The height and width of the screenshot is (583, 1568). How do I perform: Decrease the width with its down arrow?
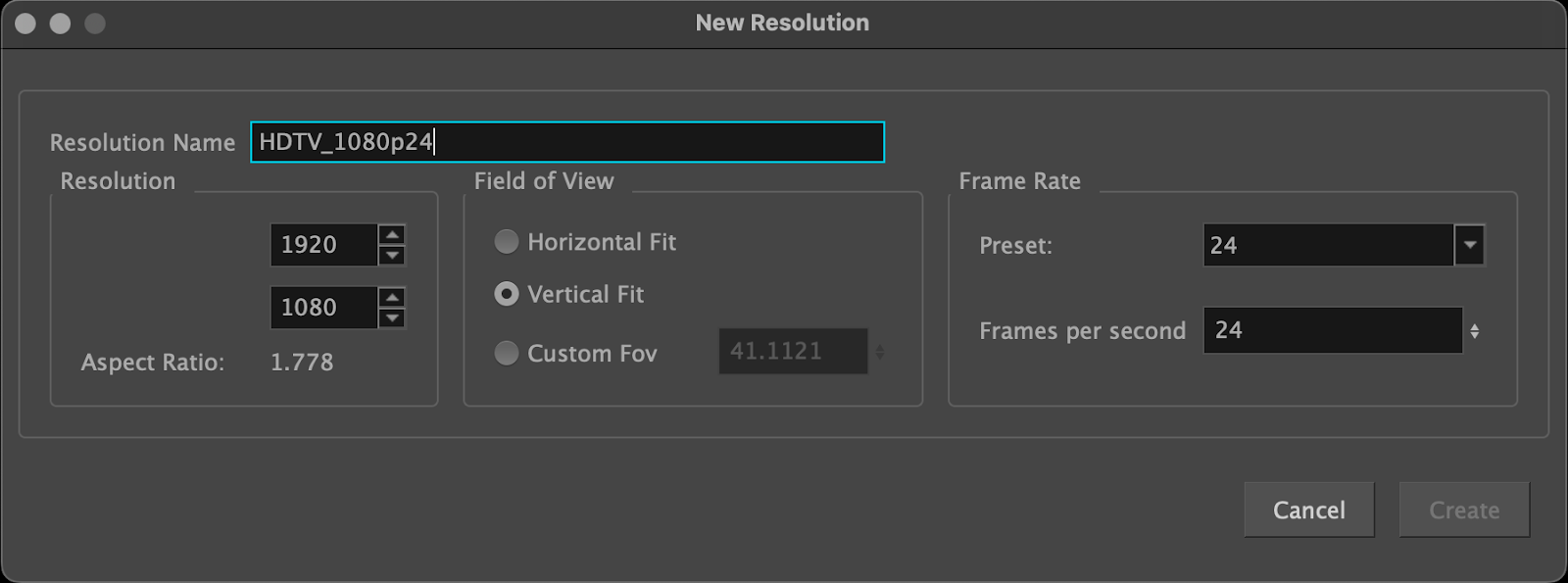392,256
